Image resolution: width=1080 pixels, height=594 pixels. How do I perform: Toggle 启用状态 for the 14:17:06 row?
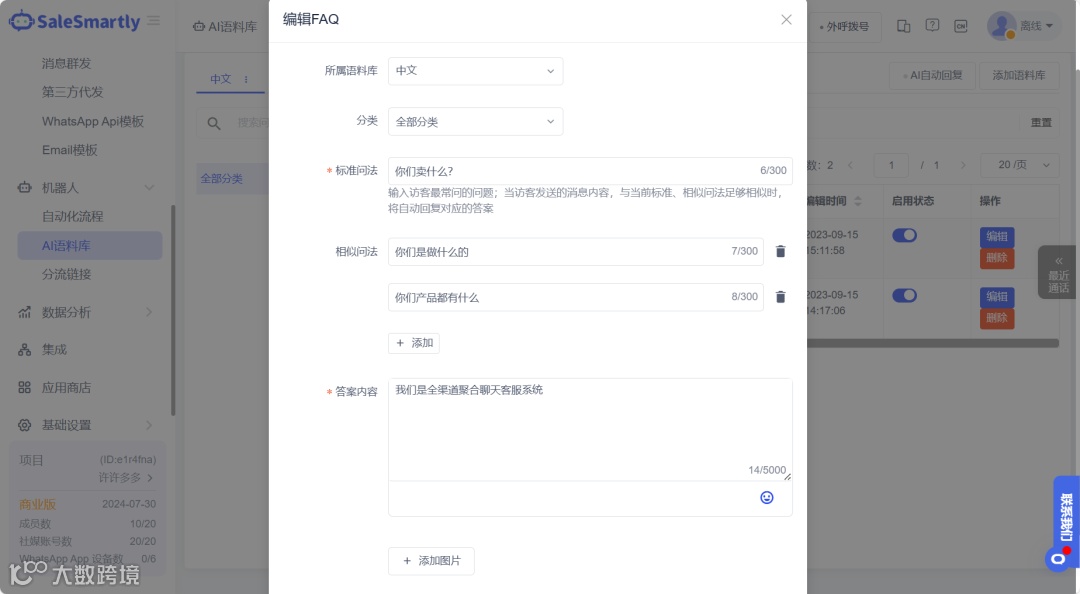[x=904, y=295]
